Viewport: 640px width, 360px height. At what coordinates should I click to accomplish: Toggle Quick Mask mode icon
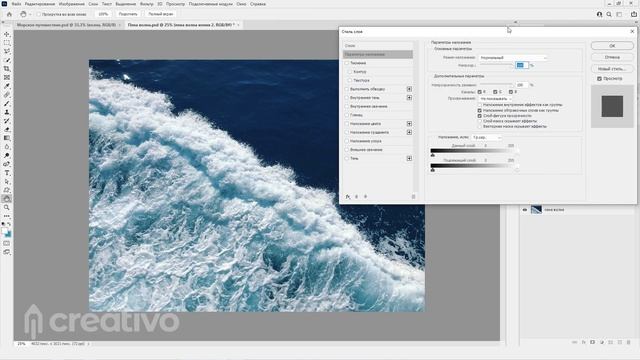7,243
